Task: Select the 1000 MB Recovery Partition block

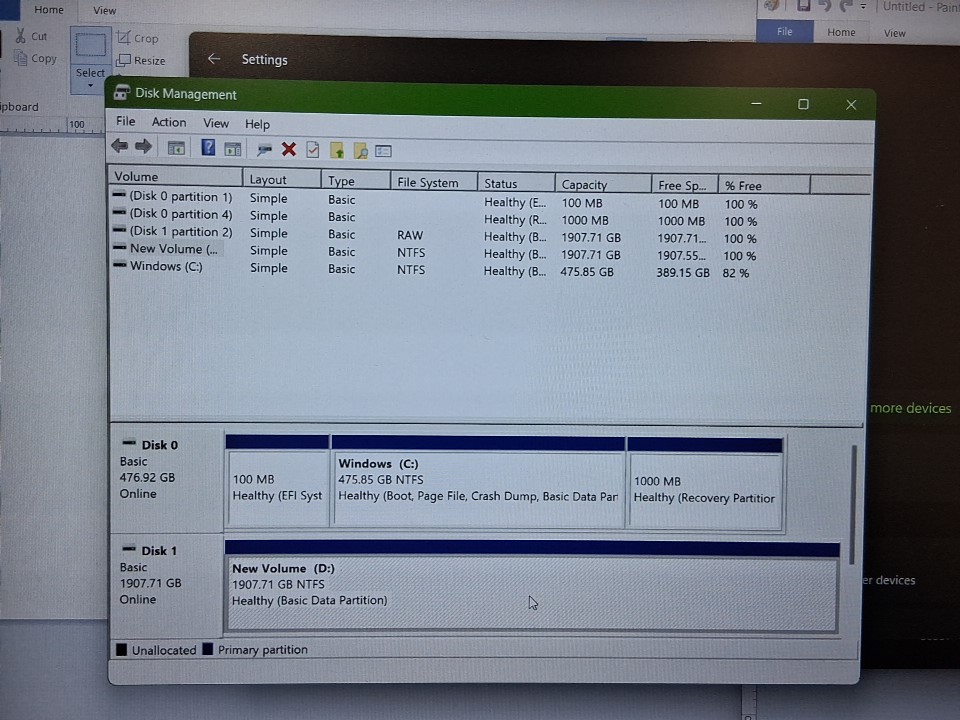Action: tap(704, 489)
